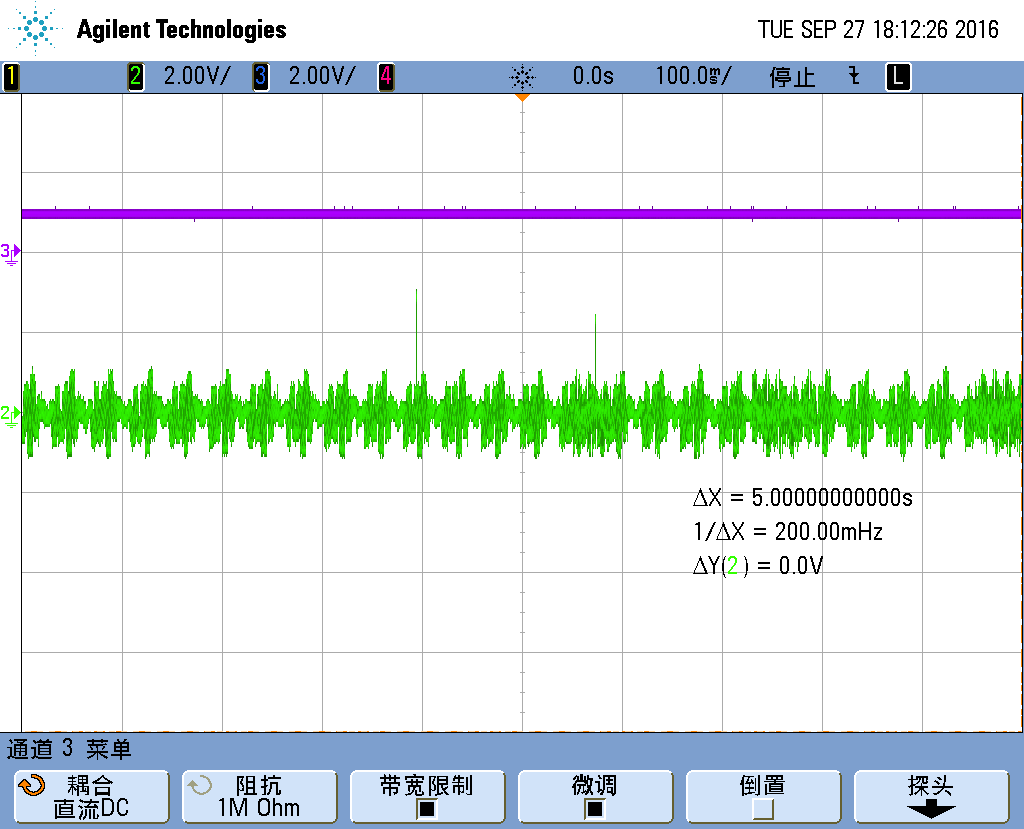Click the 通道 3 菜单 title
1024x829 pixels.
click(69, 749)
